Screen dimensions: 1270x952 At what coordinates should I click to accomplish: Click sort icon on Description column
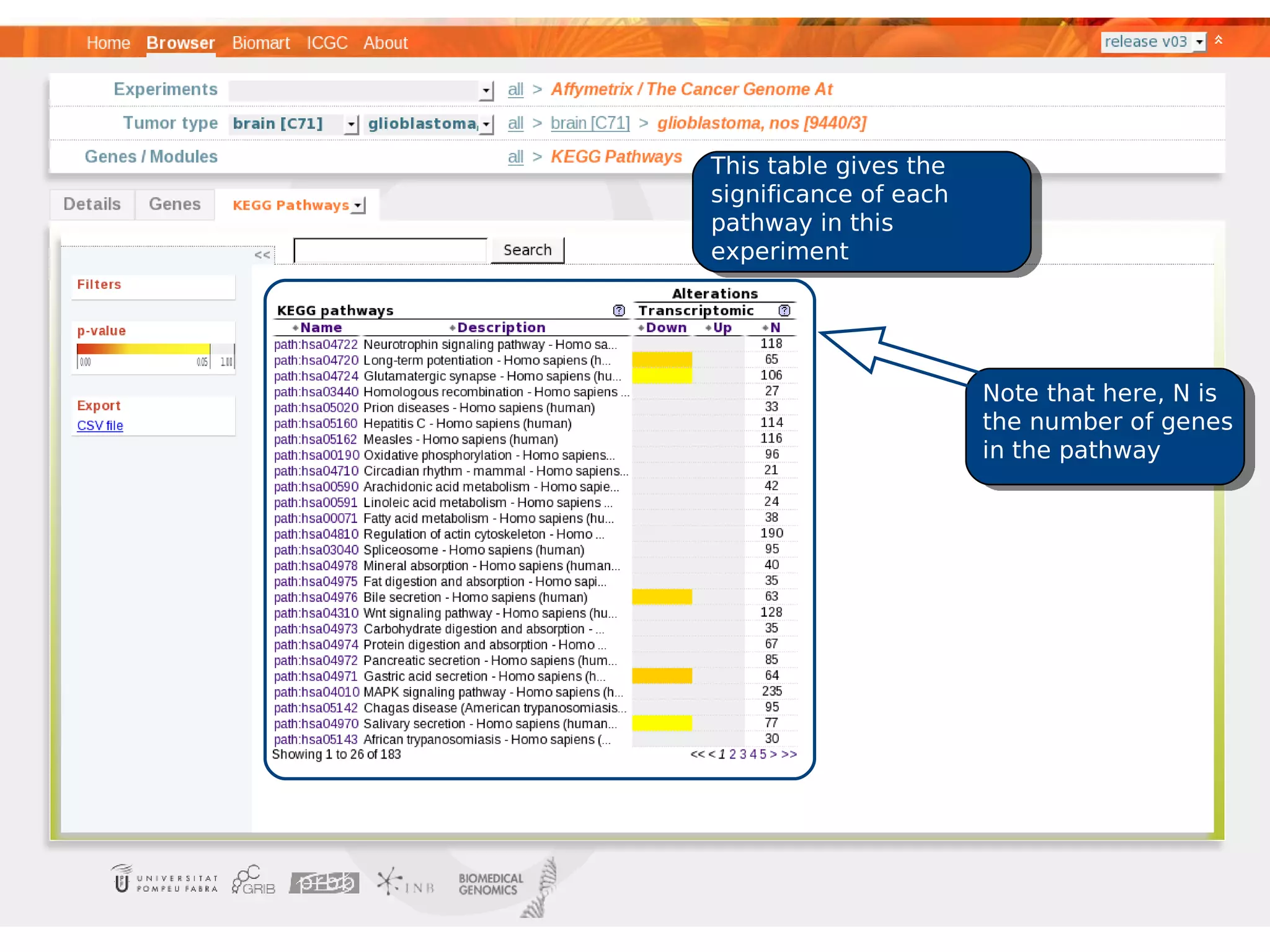[x=452, y=328]
